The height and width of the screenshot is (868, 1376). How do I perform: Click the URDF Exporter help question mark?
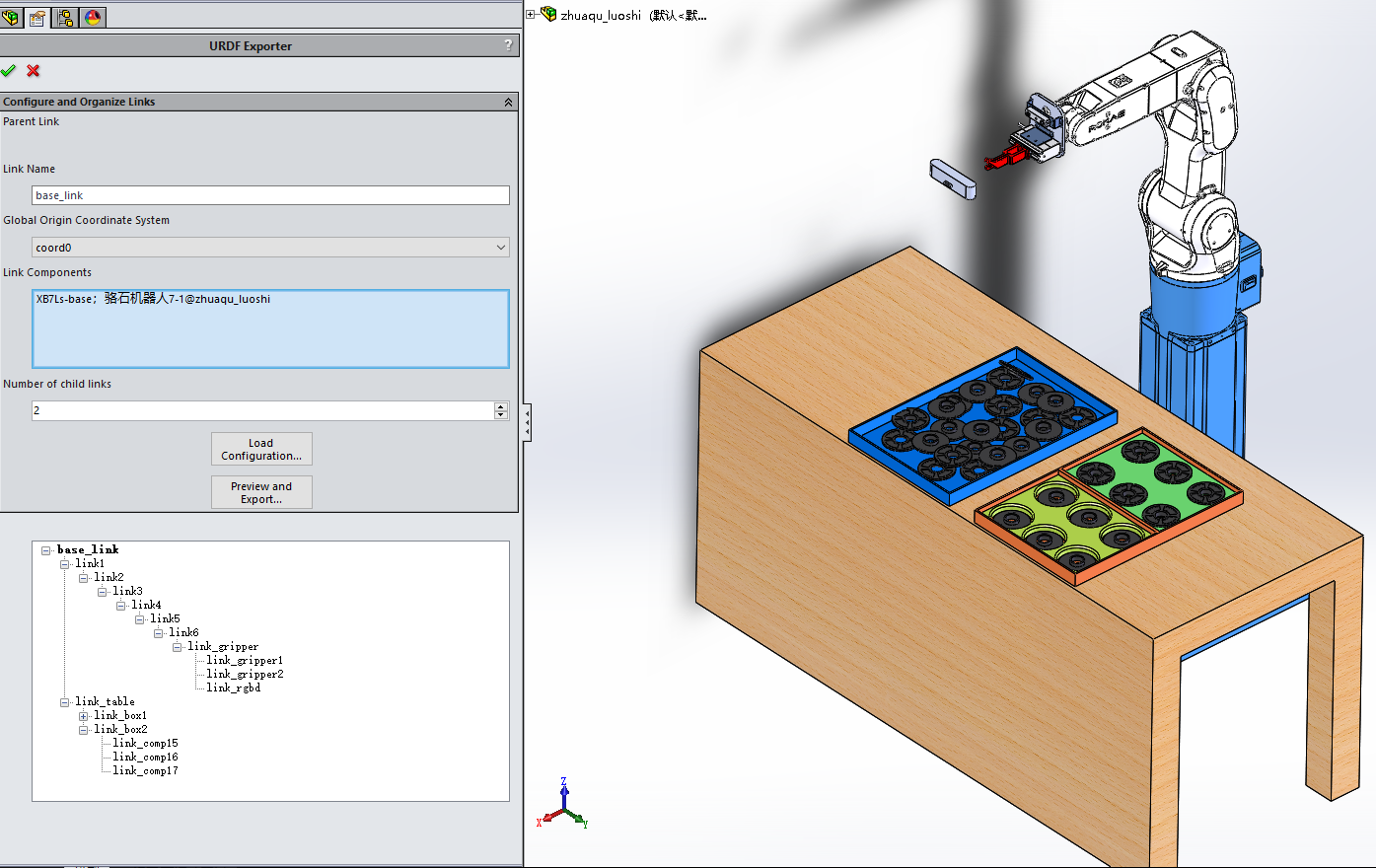pos(508,45)
